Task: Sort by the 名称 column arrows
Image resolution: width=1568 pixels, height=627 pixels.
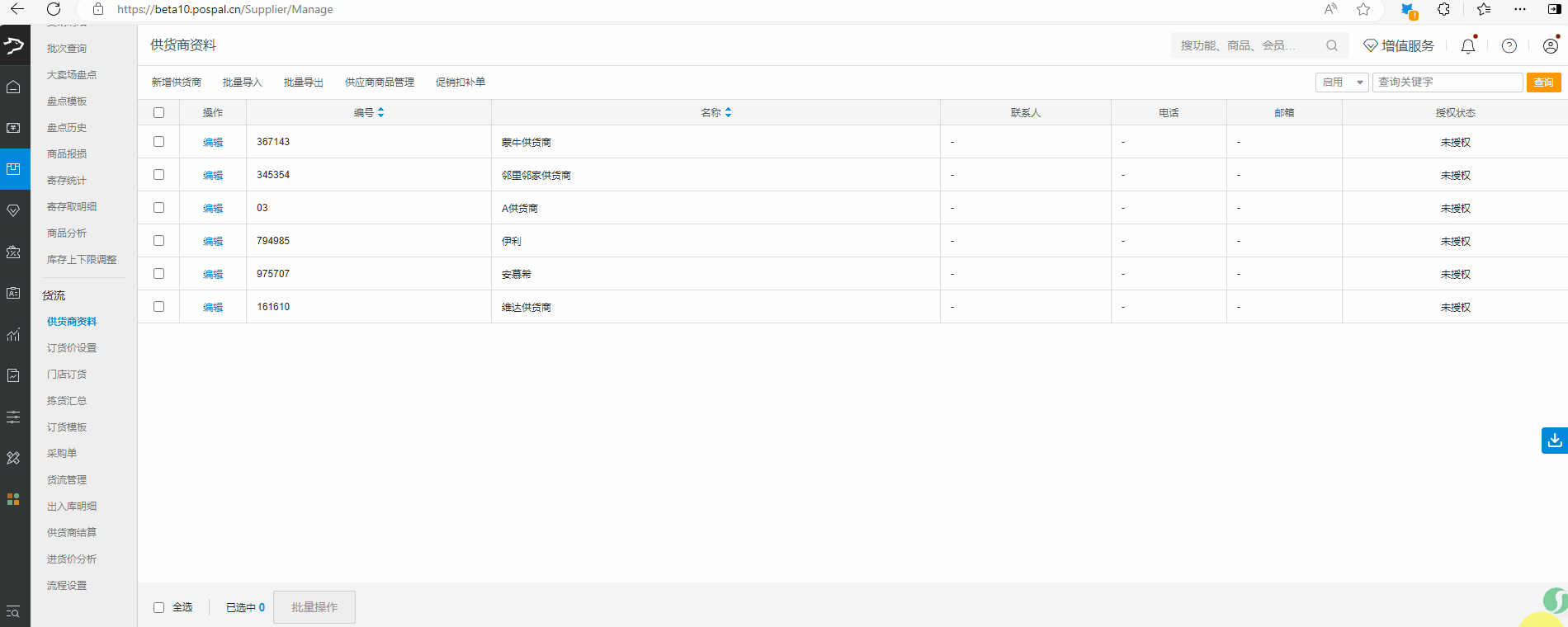Action: click(728, 112)
